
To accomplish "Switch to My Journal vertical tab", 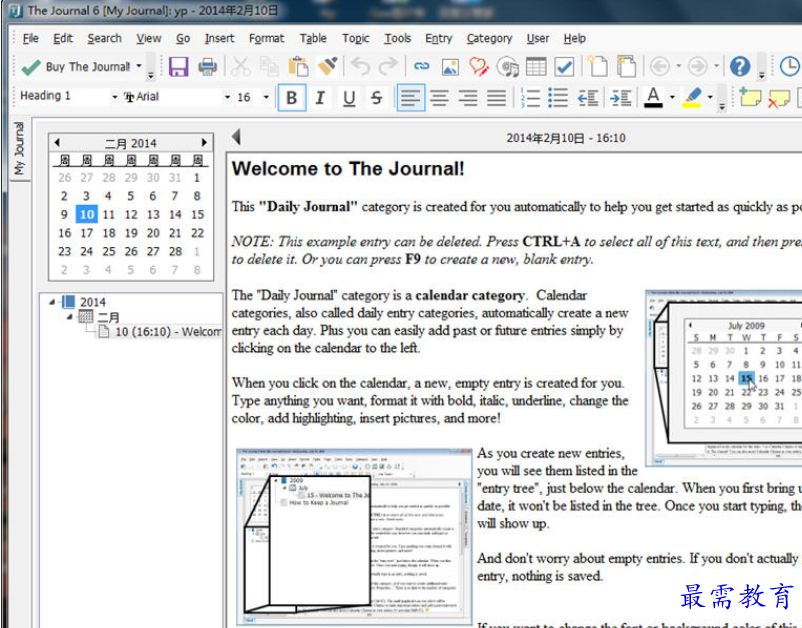I will click(x=19, y=148).
